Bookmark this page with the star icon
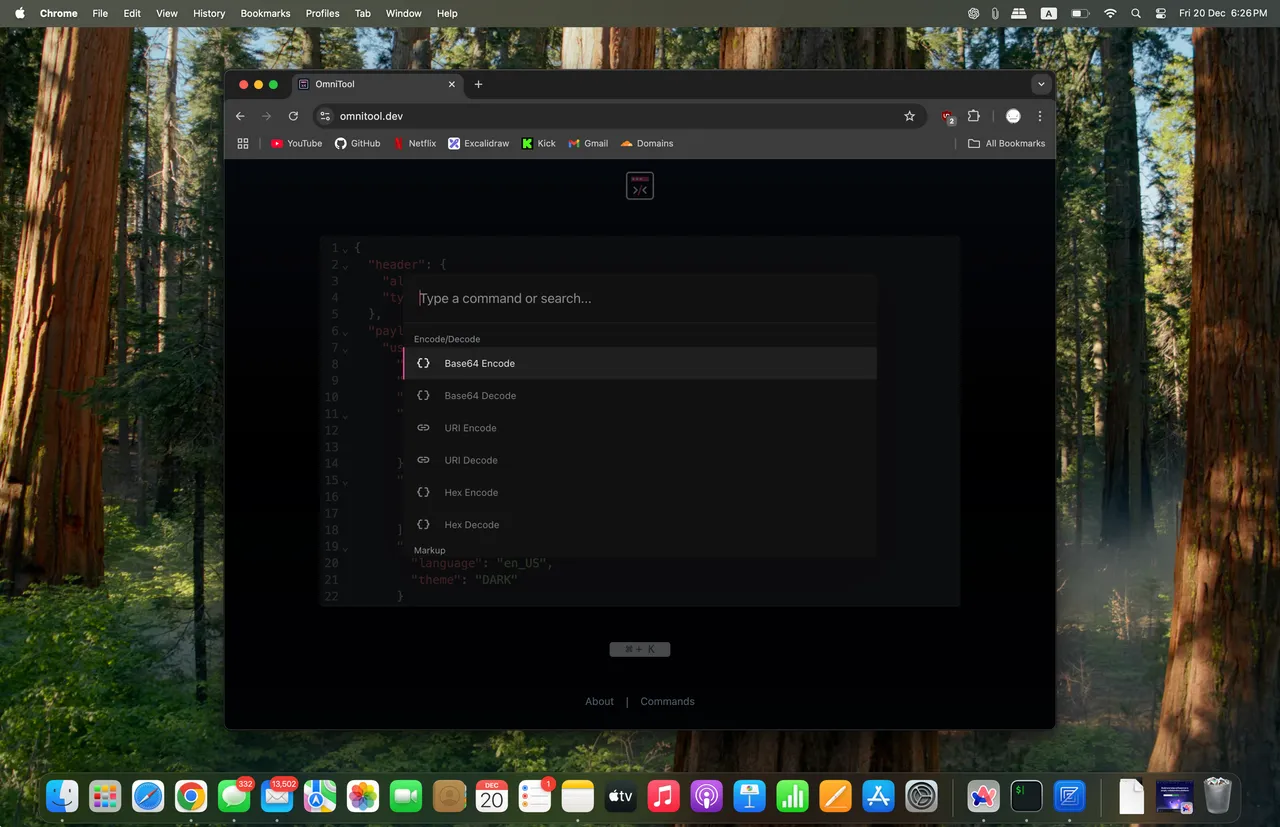Viewport: 1280px width, 827px height. 909,116
